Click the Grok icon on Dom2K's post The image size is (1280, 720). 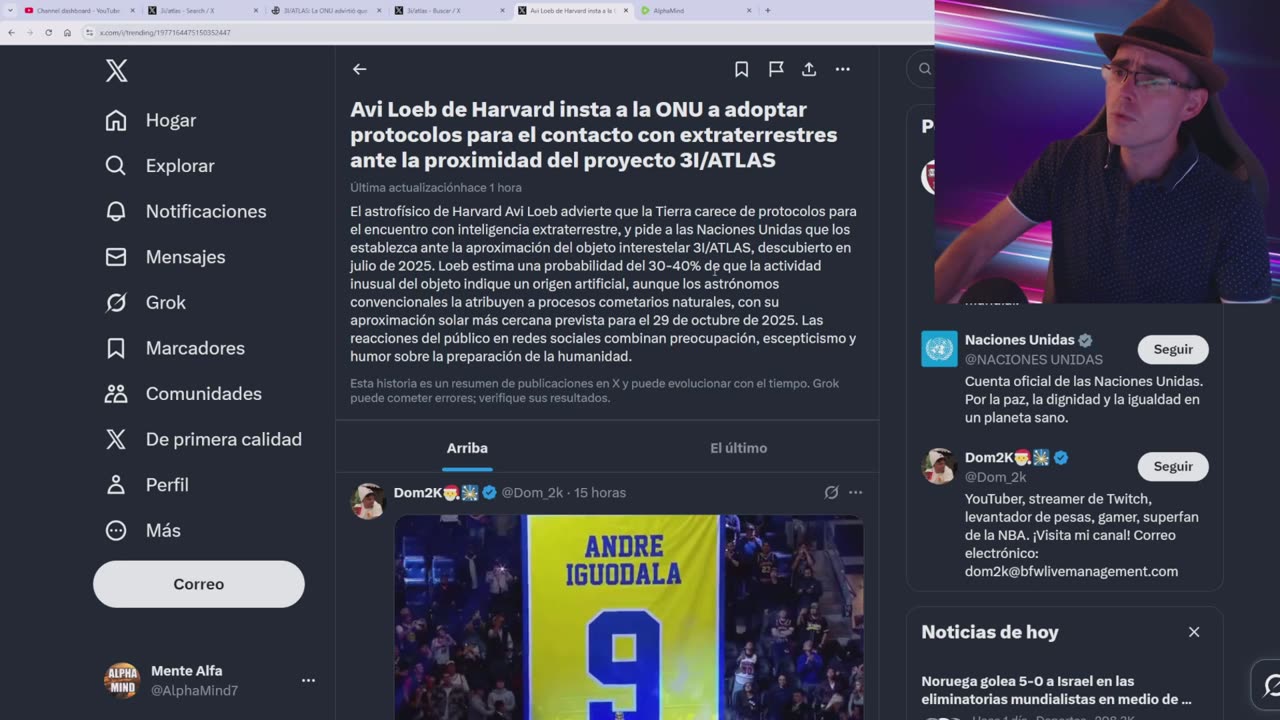coord(831,492)
